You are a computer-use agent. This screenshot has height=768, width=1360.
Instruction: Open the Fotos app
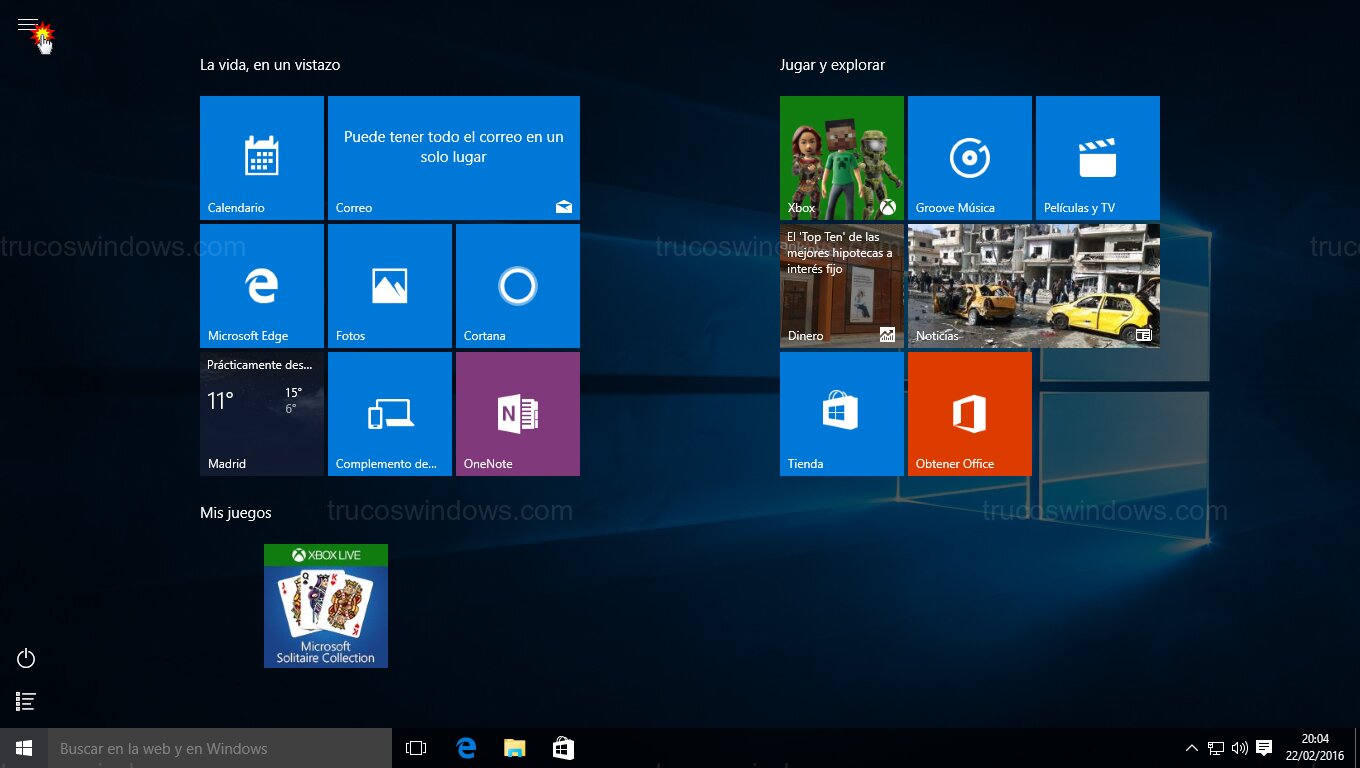[389, 285]
